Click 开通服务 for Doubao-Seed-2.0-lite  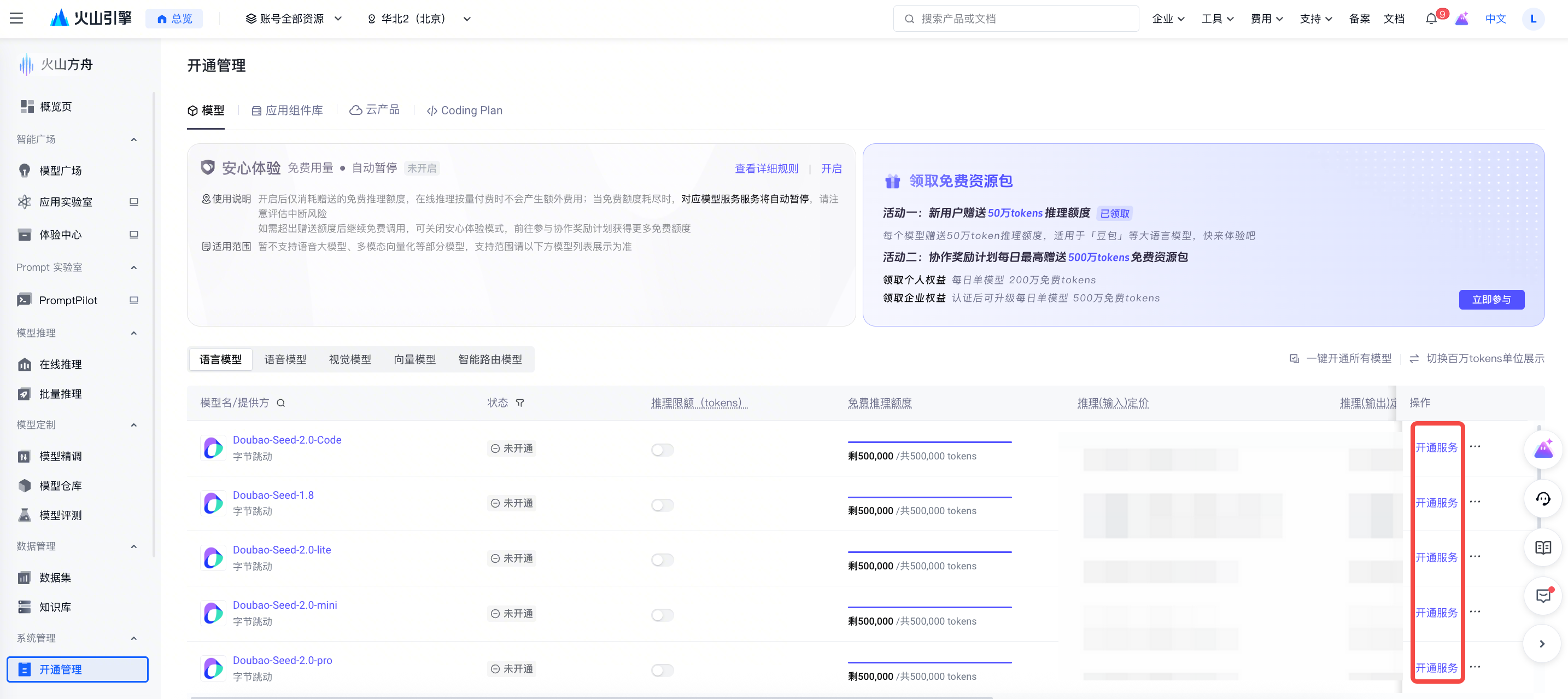tap(1436, 558)
